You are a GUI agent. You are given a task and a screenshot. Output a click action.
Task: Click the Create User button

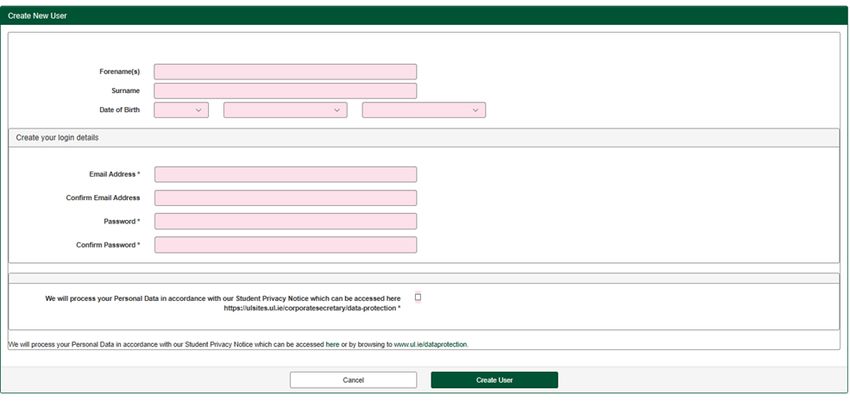[x=494, y=380]
